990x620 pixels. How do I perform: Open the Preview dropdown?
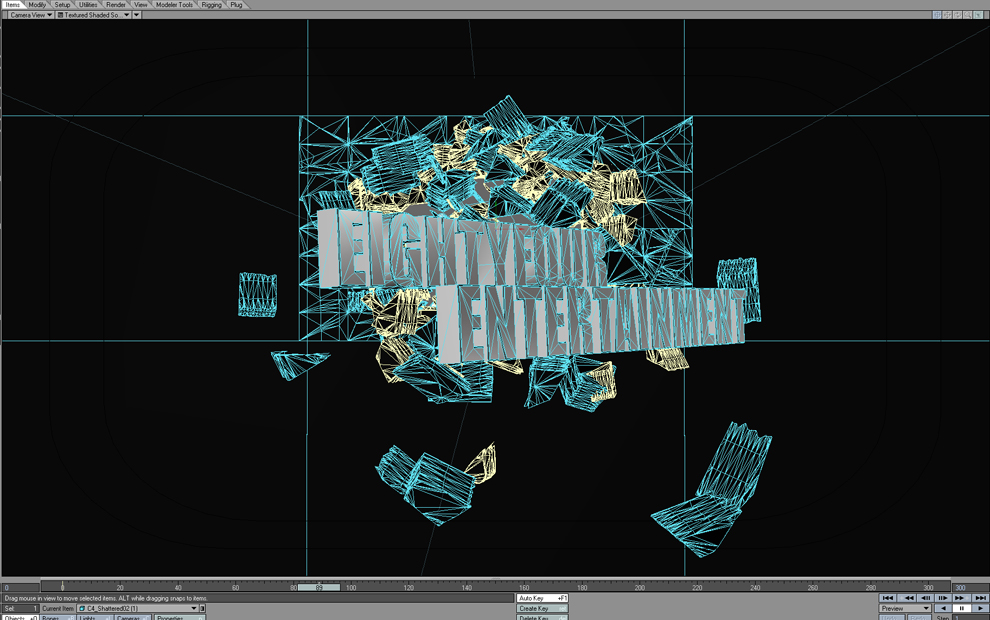(905, 609)
